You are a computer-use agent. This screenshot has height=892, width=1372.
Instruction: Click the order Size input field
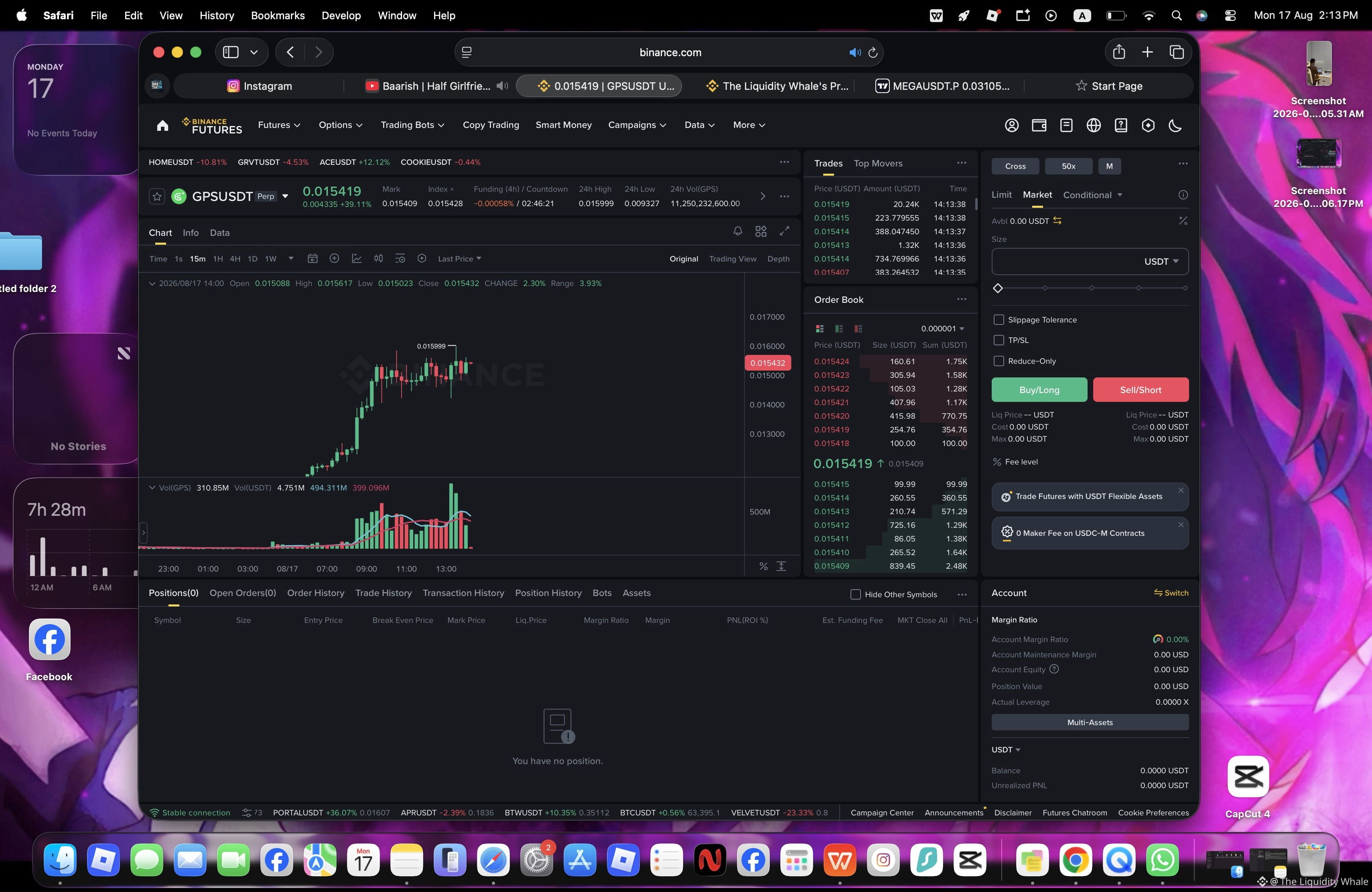1090,262
